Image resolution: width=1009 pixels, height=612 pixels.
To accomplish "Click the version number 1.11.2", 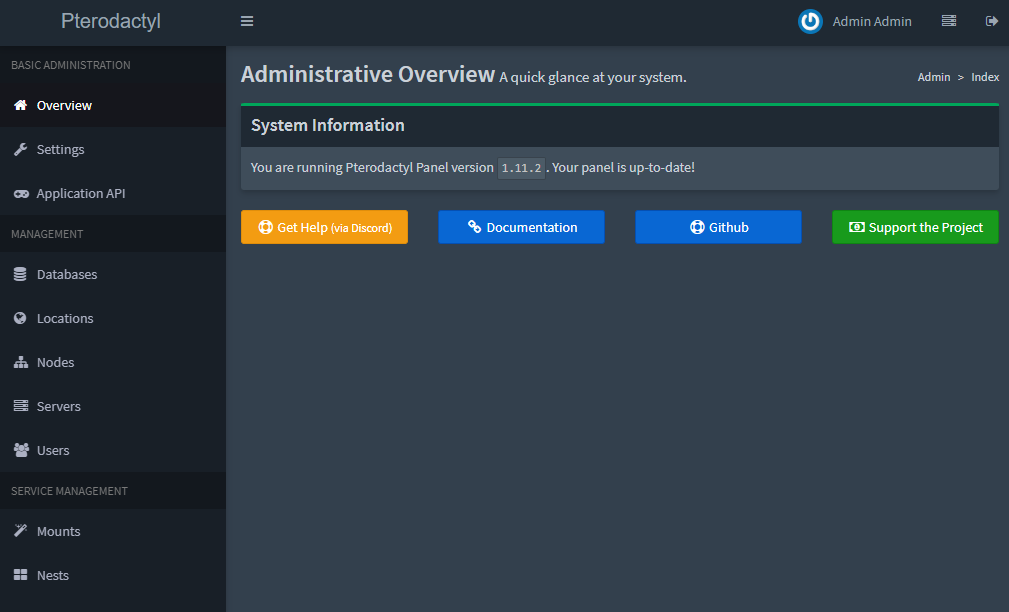I will [x=521, y=168].
